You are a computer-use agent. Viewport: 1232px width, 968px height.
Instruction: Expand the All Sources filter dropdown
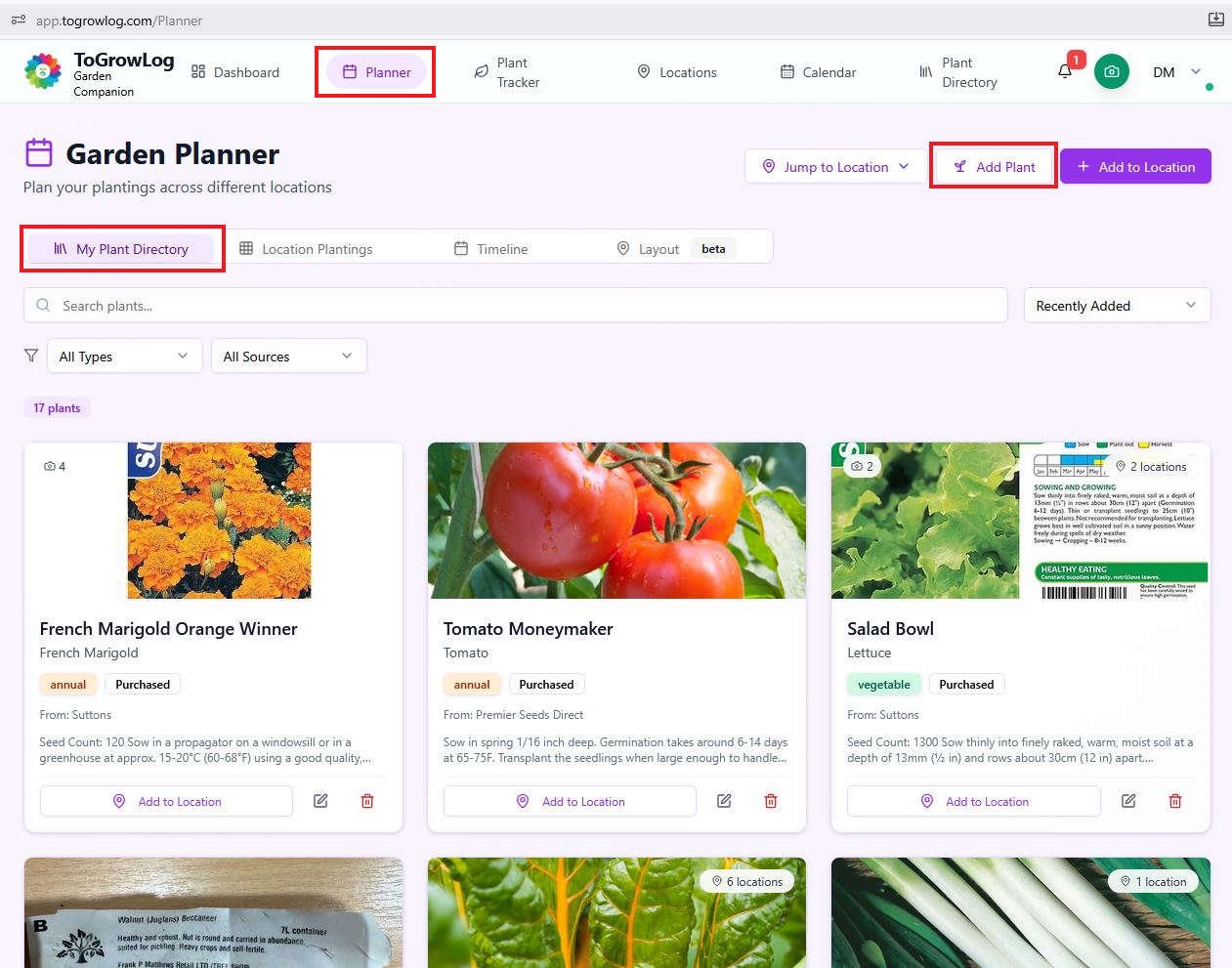[288, 356]
